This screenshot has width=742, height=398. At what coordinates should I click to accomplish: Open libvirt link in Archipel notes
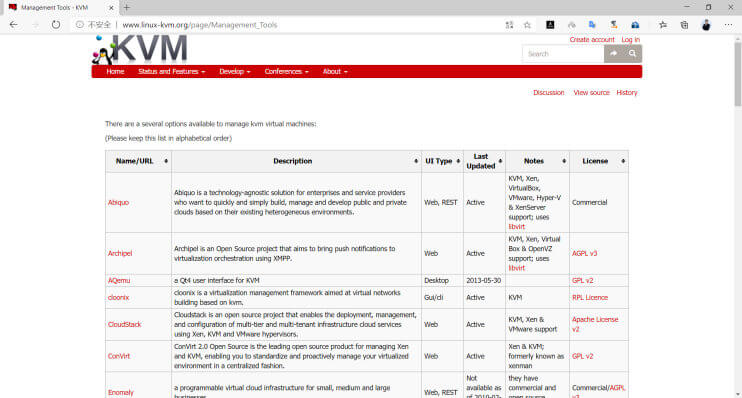click(516, 268)
